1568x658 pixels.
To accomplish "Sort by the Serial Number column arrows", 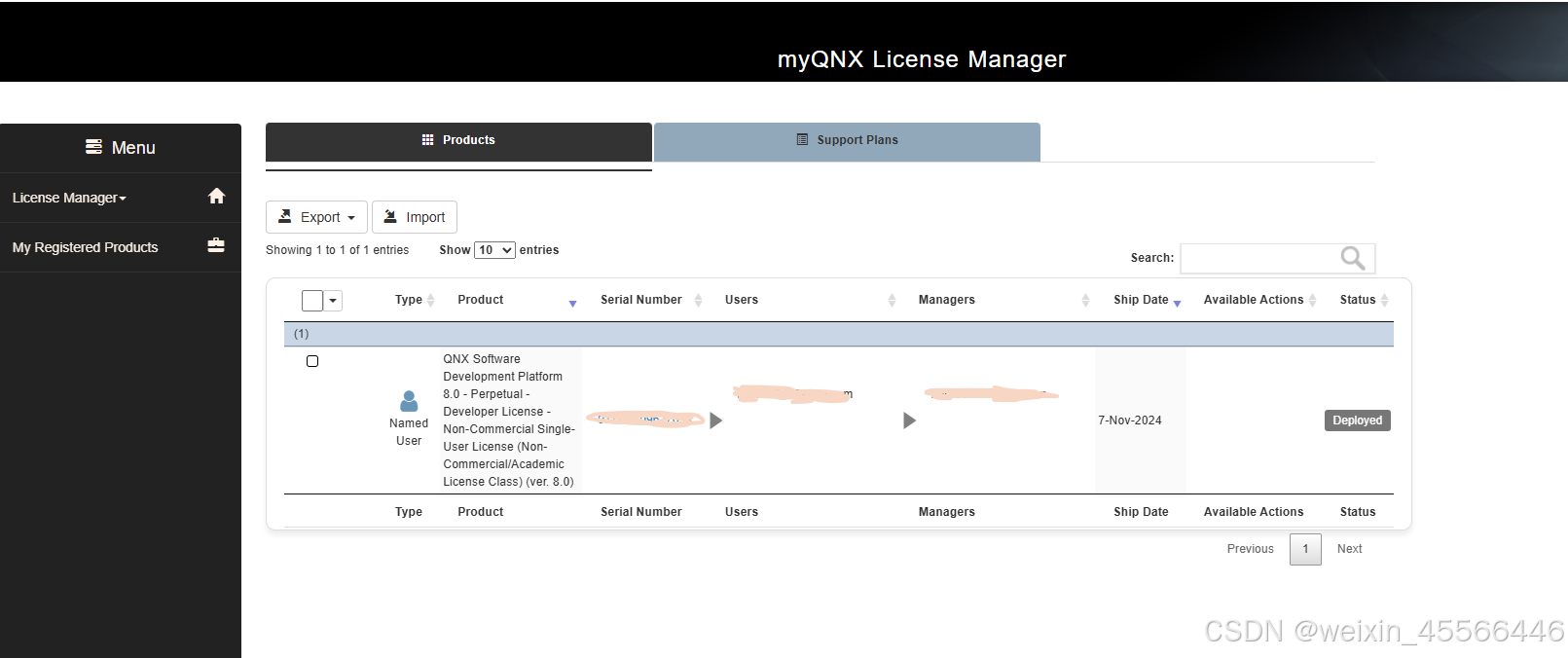I will [698, 300].
